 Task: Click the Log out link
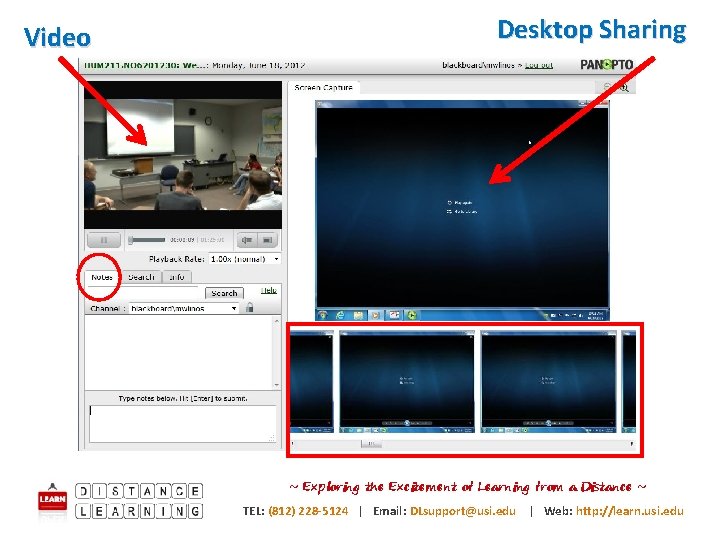tap(539, 65)
